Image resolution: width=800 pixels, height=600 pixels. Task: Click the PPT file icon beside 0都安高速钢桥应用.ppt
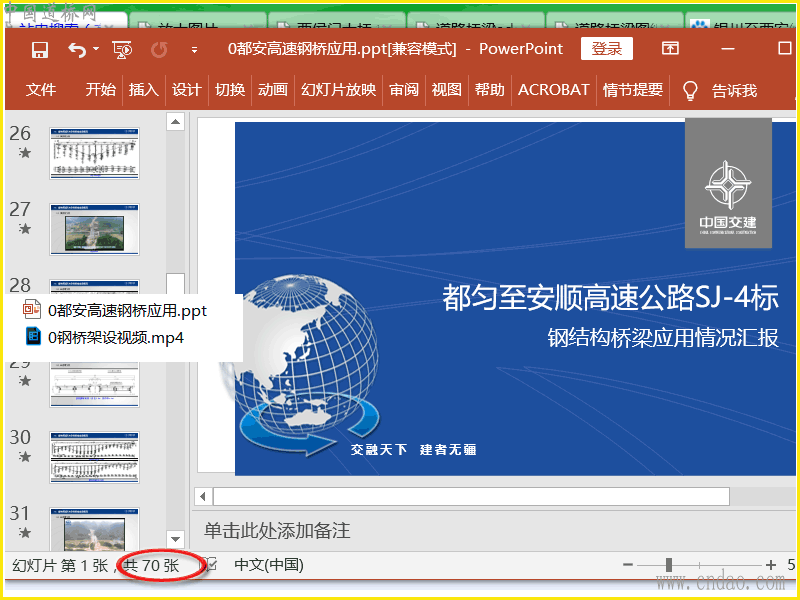[x=32, y=309]
